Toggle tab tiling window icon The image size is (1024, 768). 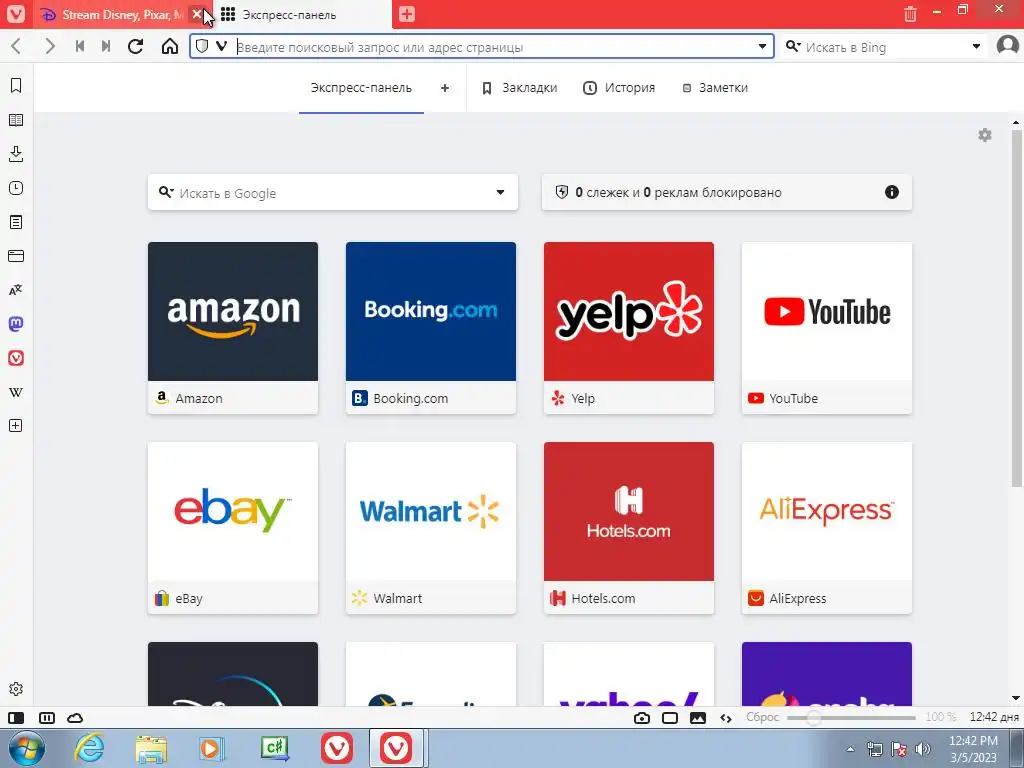point(669,718)
